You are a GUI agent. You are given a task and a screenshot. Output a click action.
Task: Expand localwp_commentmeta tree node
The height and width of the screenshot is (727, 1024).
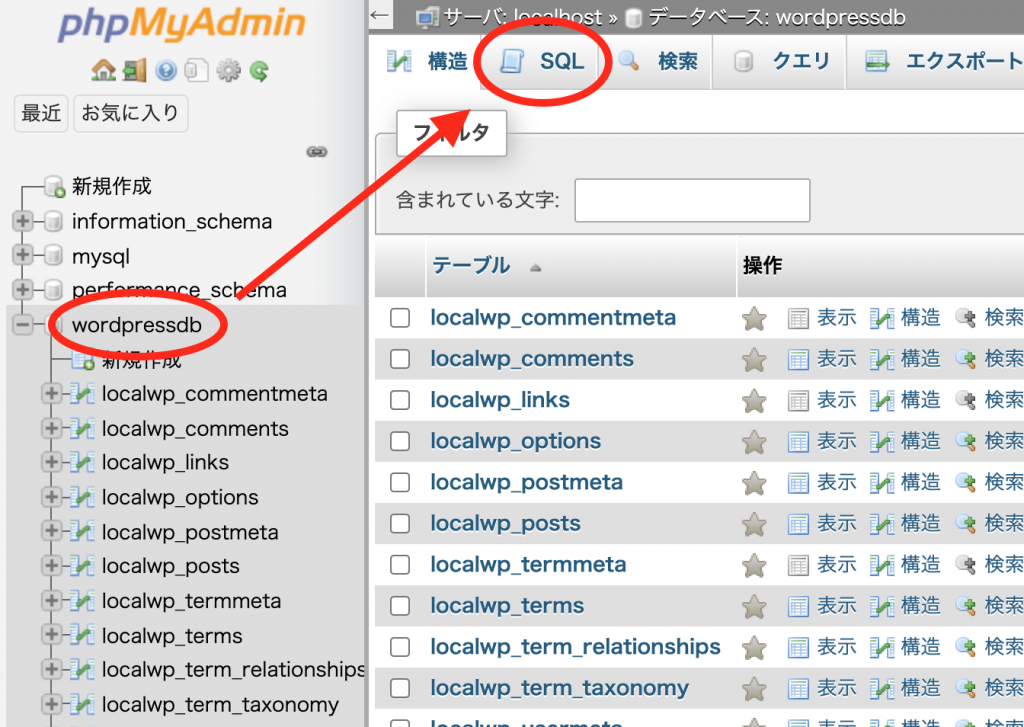tap(51, 393)
